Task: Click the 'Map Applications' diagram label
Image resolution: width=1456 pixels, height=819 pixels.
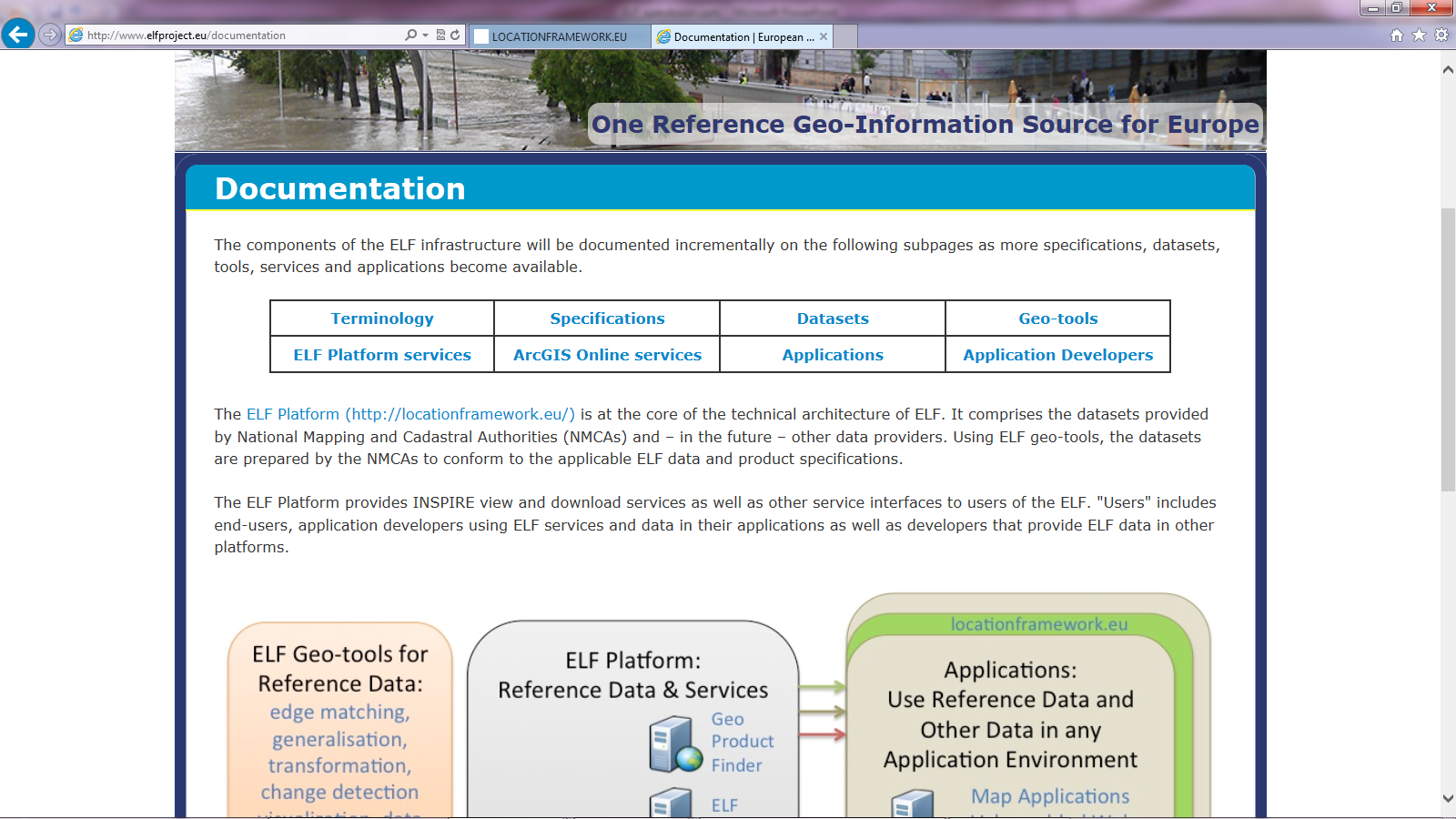Action: [1050, 796]
